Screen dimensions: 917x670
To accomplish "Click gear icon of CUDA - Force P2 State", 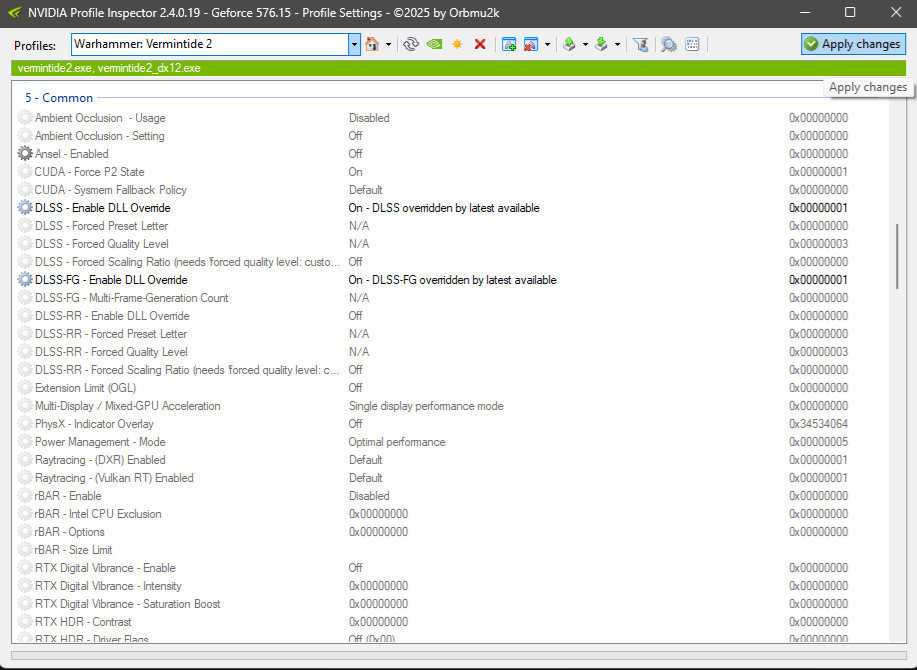I will [25, 172].
